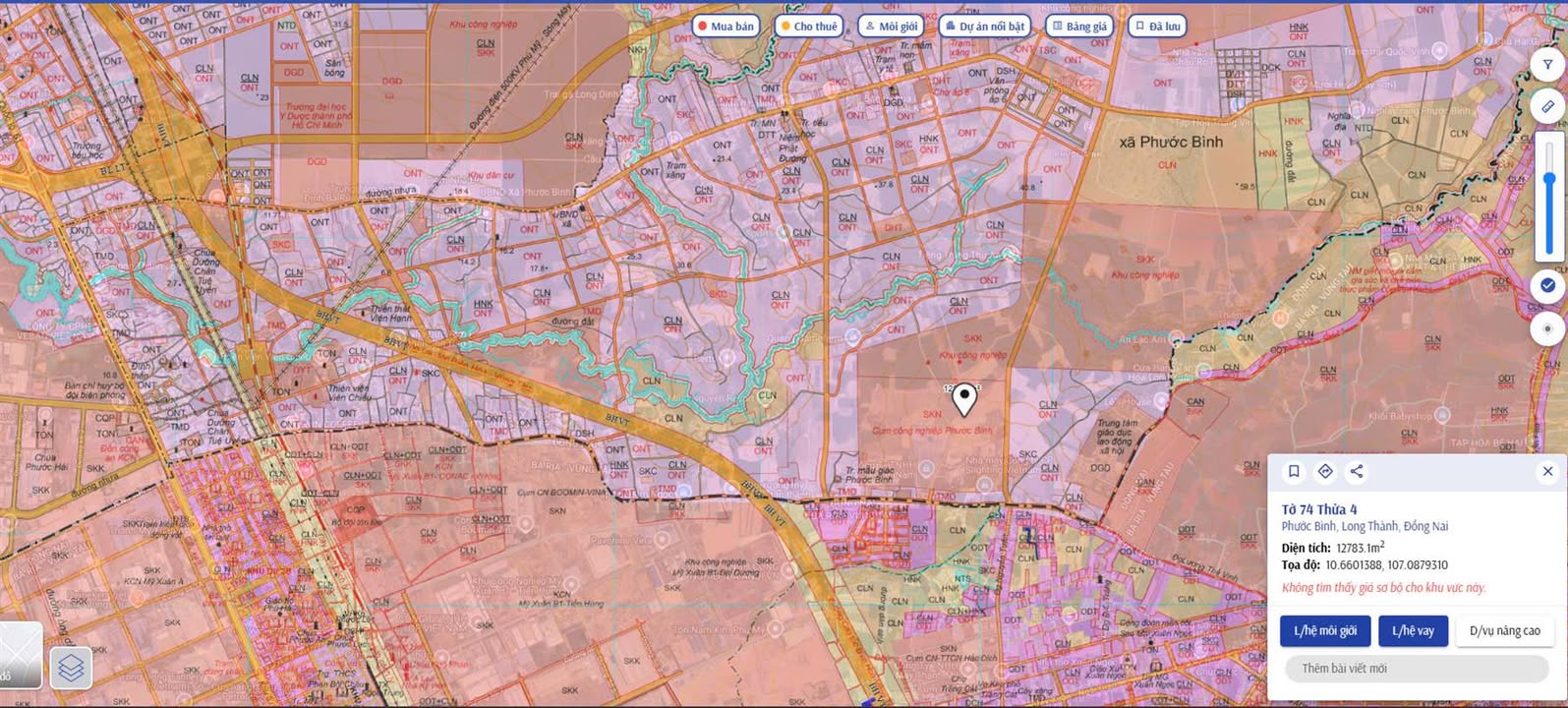Toggle the Cho thuê listings filter
The image size is (1568, 708).
tap(809, 27)
